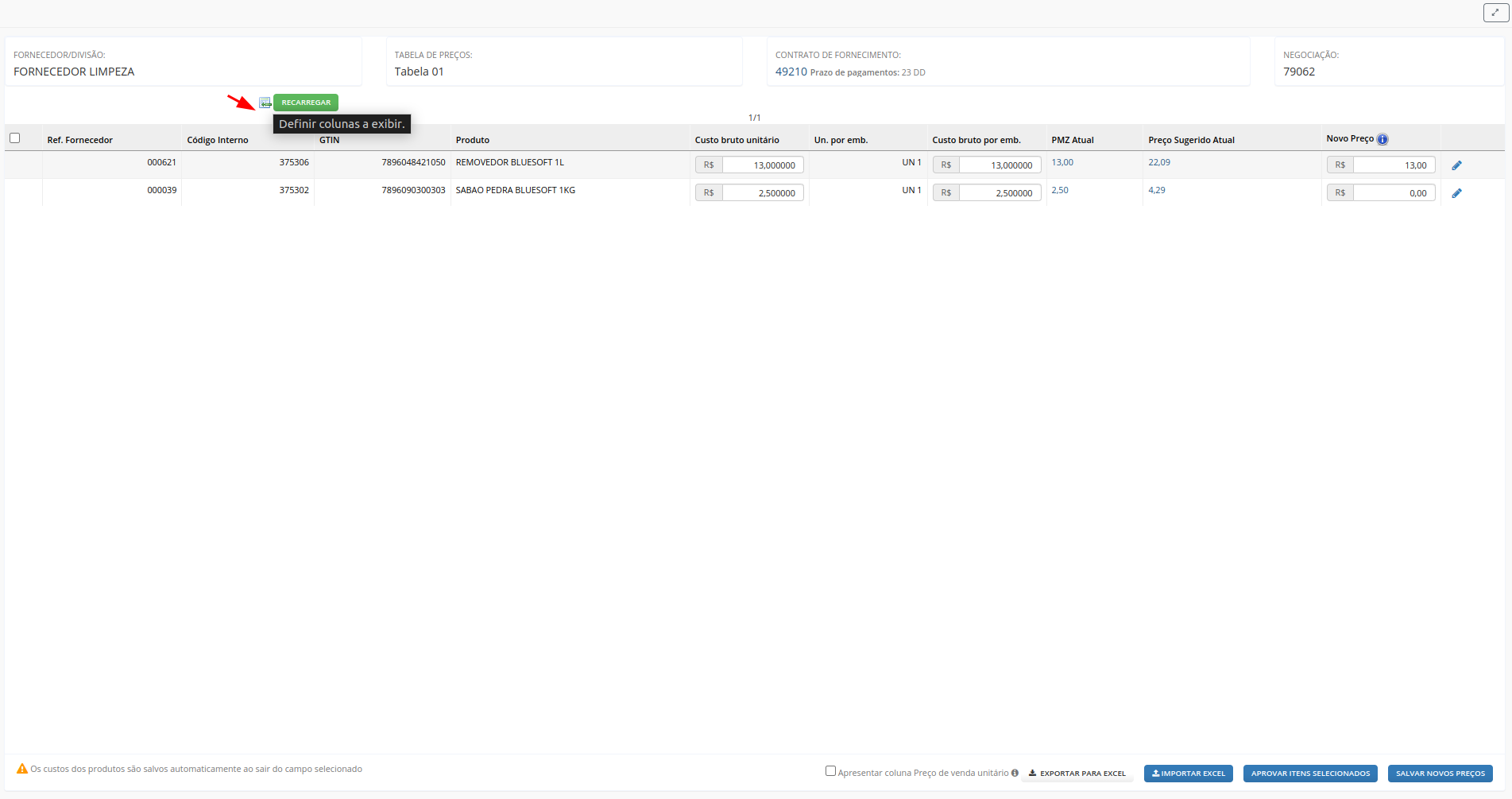Approve selected items with APROVAR ITENS SELECIONADOS
The width and height of the screenshot is (1512, 799).
(1309, 774)
